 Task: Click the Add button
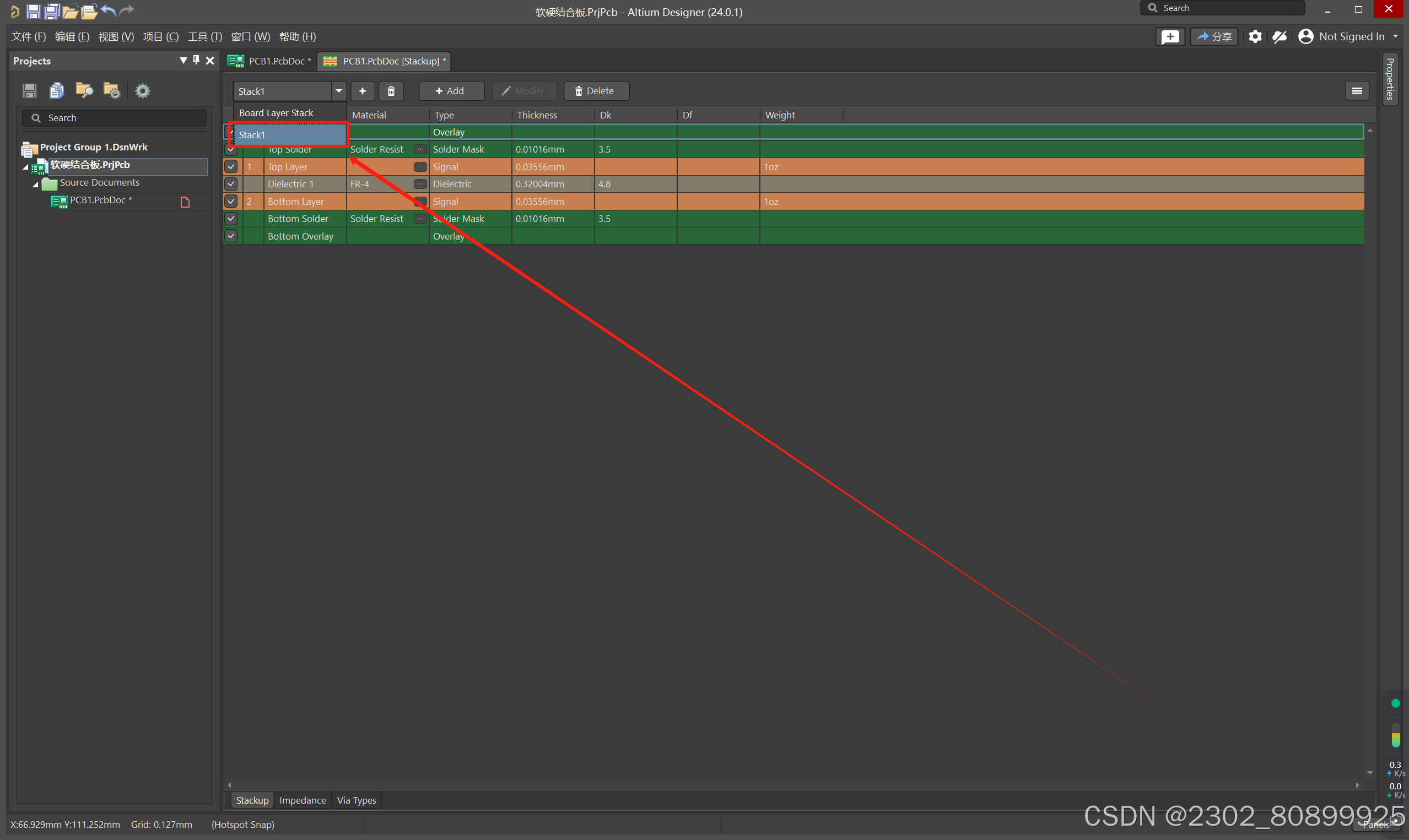[x=451, y=91]
